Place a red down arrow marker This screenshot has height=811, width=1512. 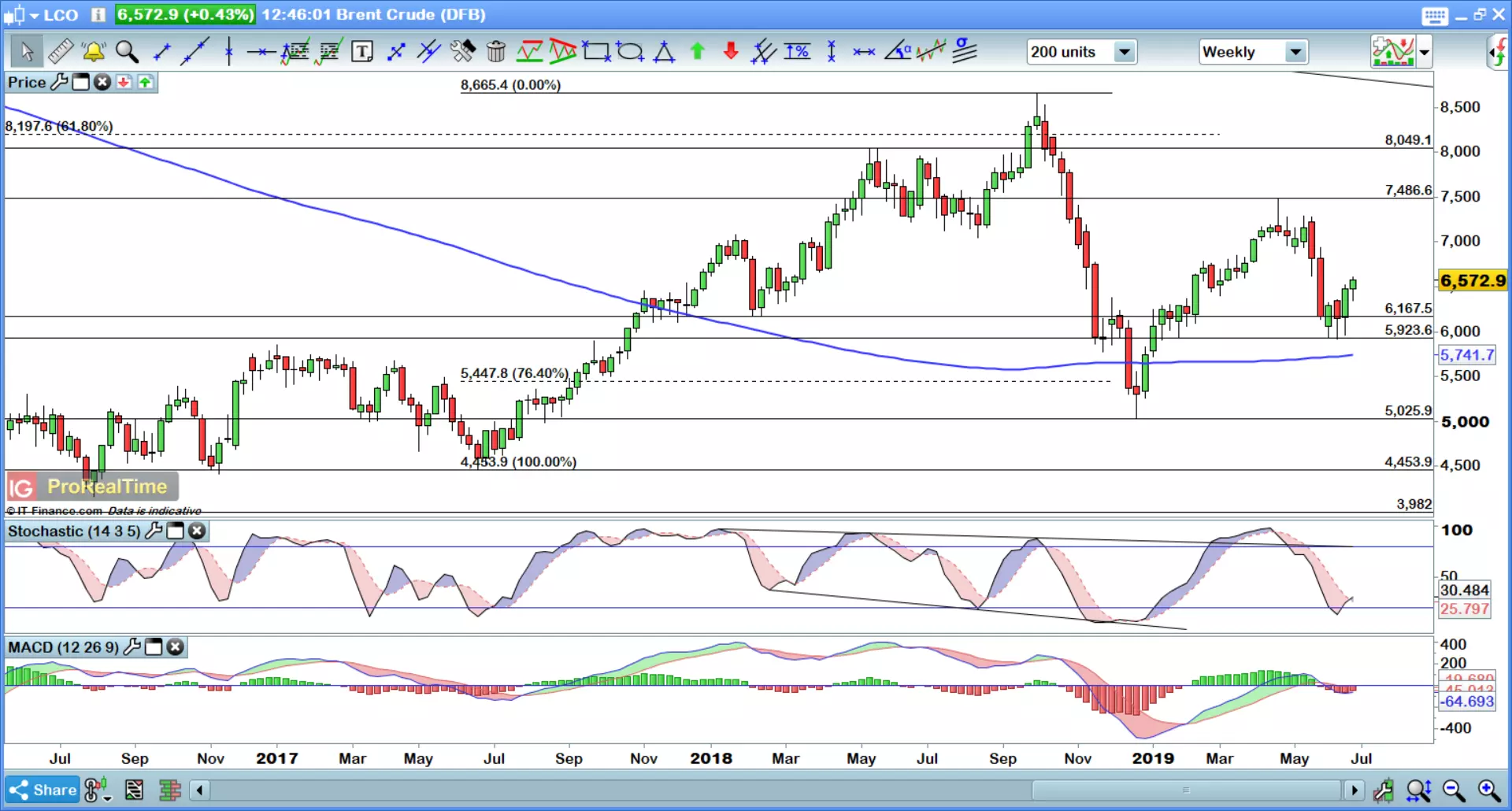pyautogui.click(x=731, y=52)
